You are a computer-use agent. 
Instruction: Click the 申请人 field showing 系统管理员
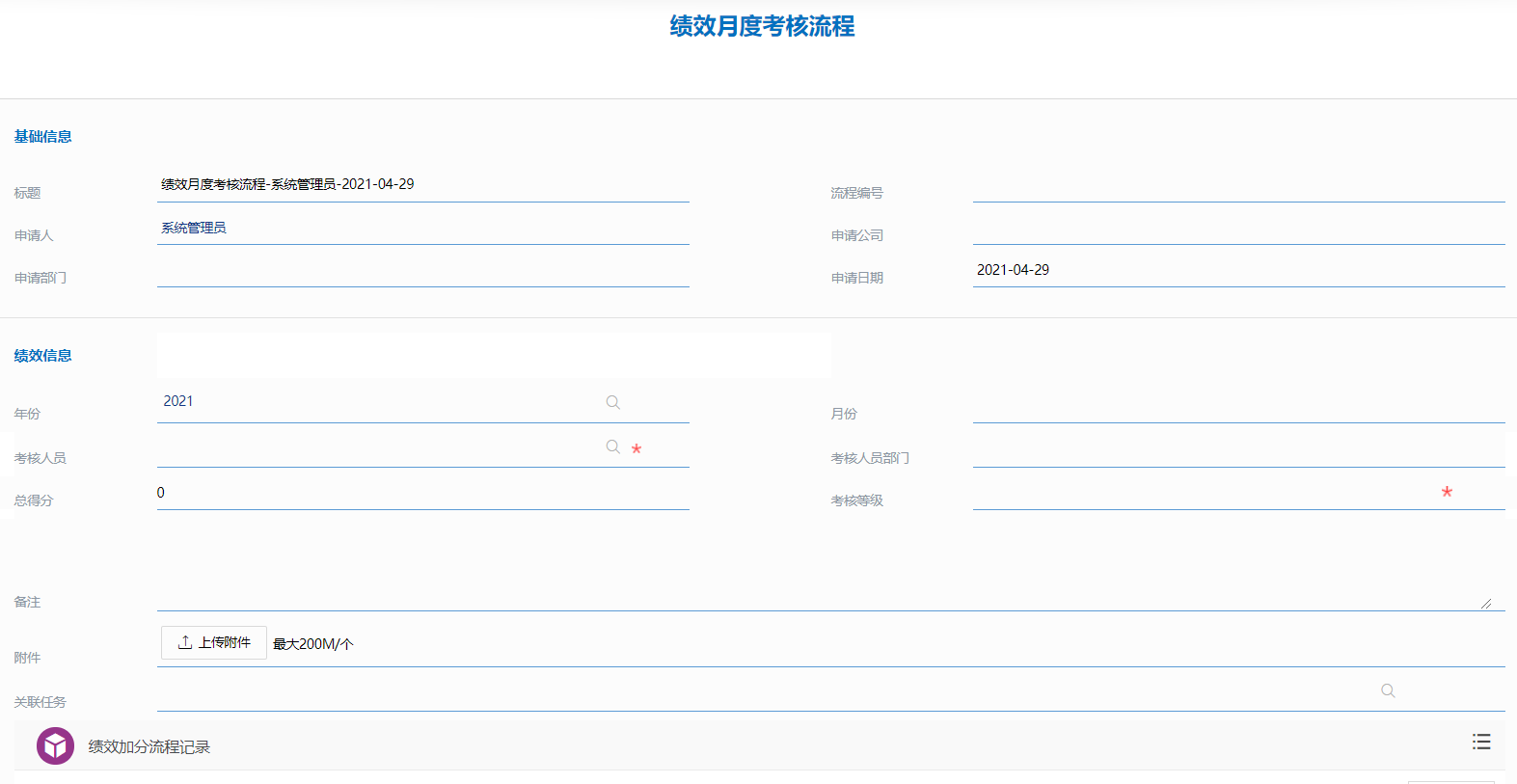point(423,228)
